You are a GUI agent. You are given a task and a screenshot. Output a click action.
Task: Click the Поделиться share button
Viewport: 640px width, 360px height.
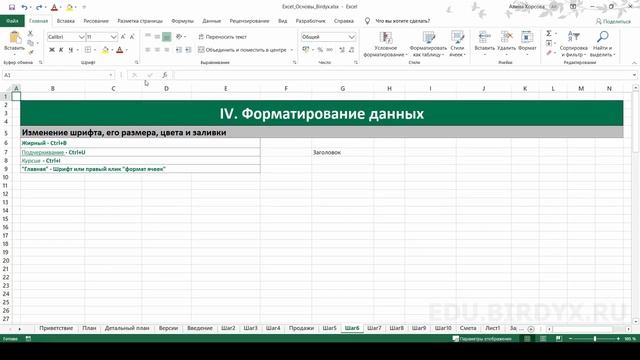coord(613,21)
